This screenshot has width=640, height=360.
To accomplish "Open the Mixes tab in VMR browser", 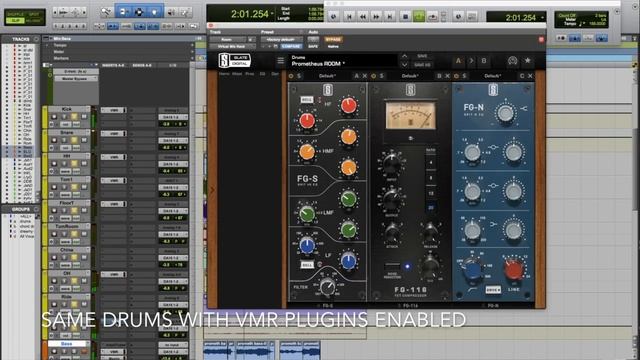I will coord(237,74).
